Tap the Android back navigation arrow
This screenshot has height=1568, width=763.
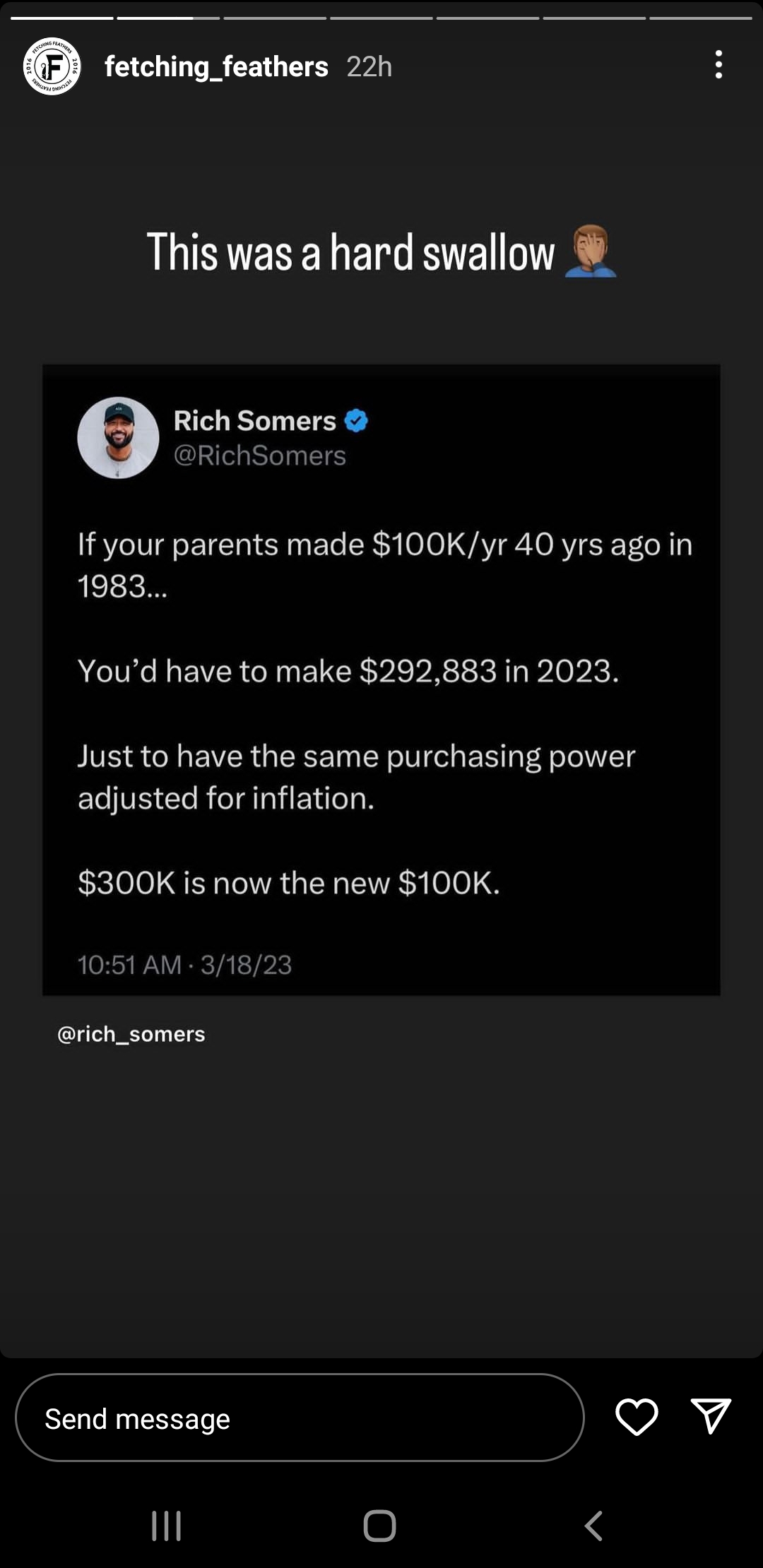tap(593, 1526)
